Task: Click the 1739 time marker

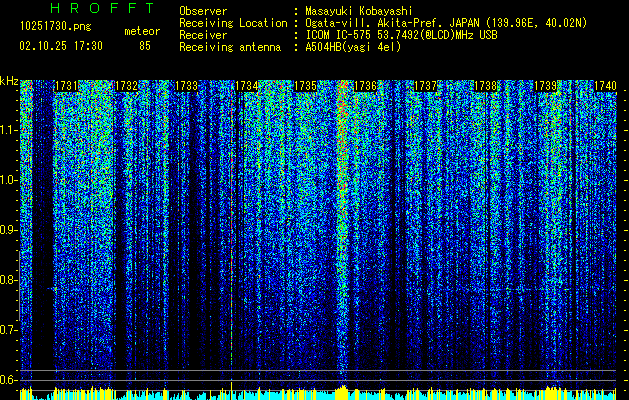Action: 545,86
